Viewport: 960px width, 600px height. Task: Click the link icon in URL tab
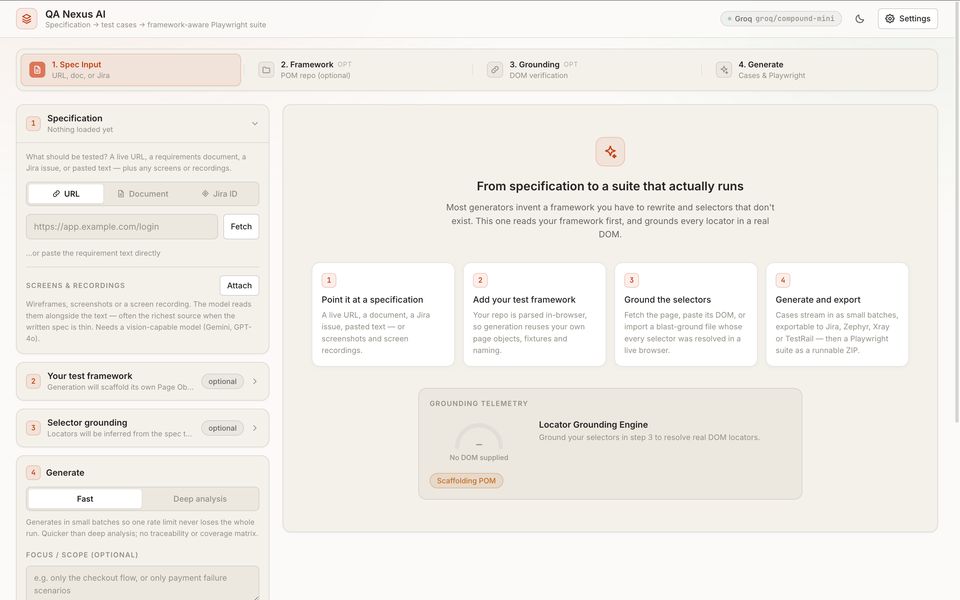pos(56,193)
